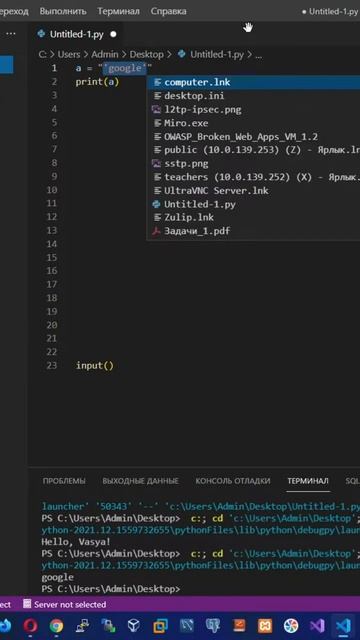Open the Переход menu
Viewport: 360px width, 640px height.
tap(14, 11)
